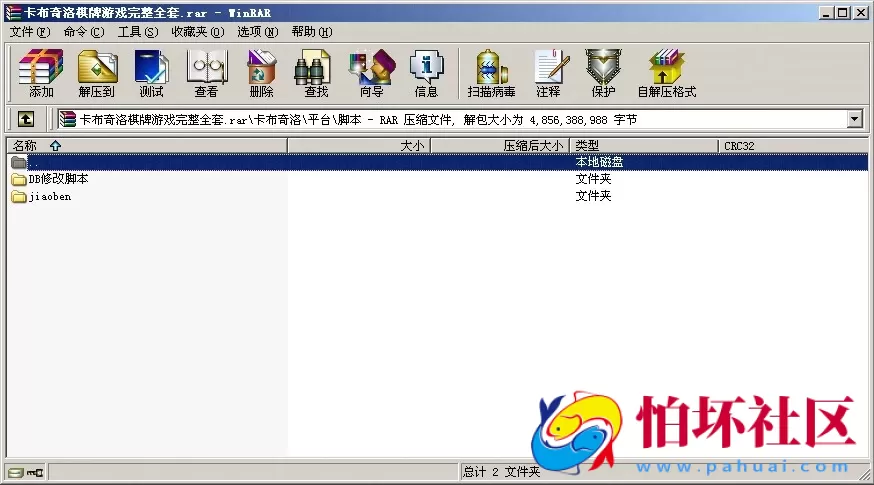874x485 pixels.
Task: Click the 删除 (Delete) toolbar icon
Action: coord(261,73)
